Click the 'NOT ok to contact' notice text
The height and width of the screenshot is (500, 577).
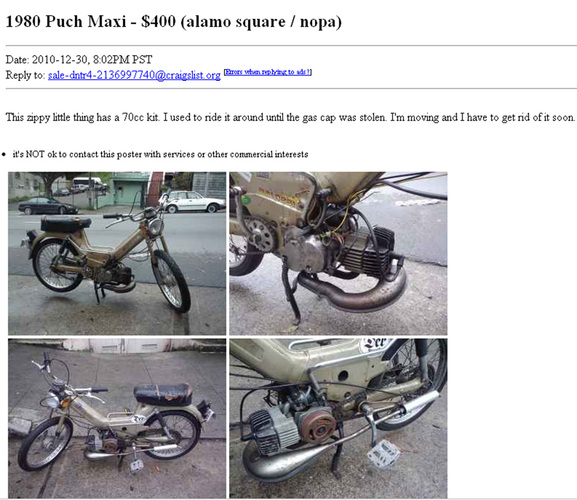[160, 154]
